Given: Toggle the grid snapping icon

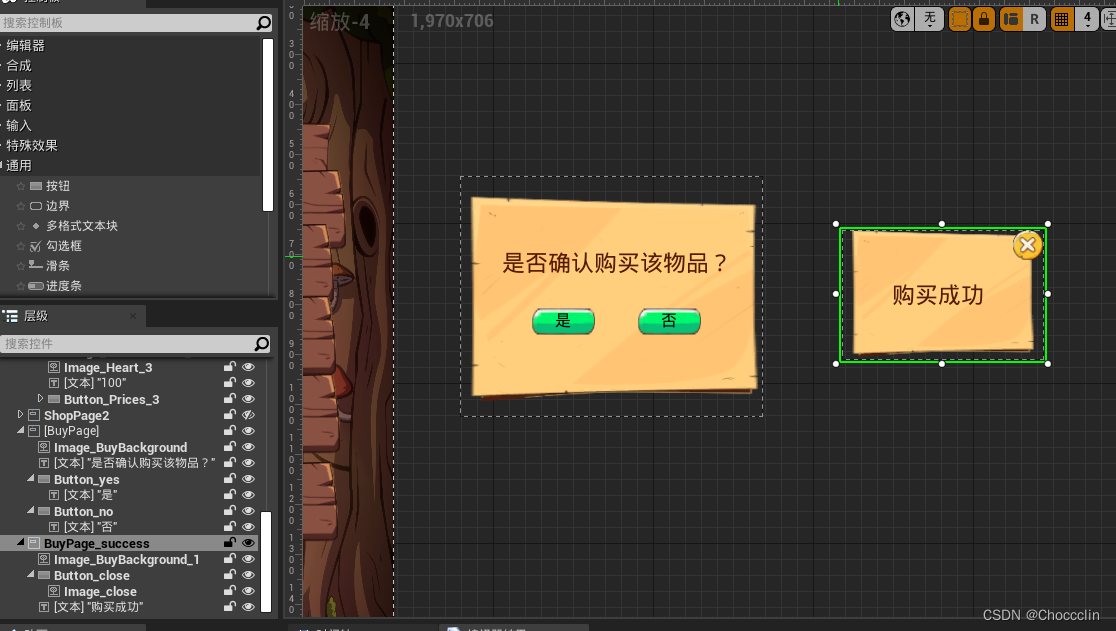Looking at the screenshot, I should (x=1061, y=19).
